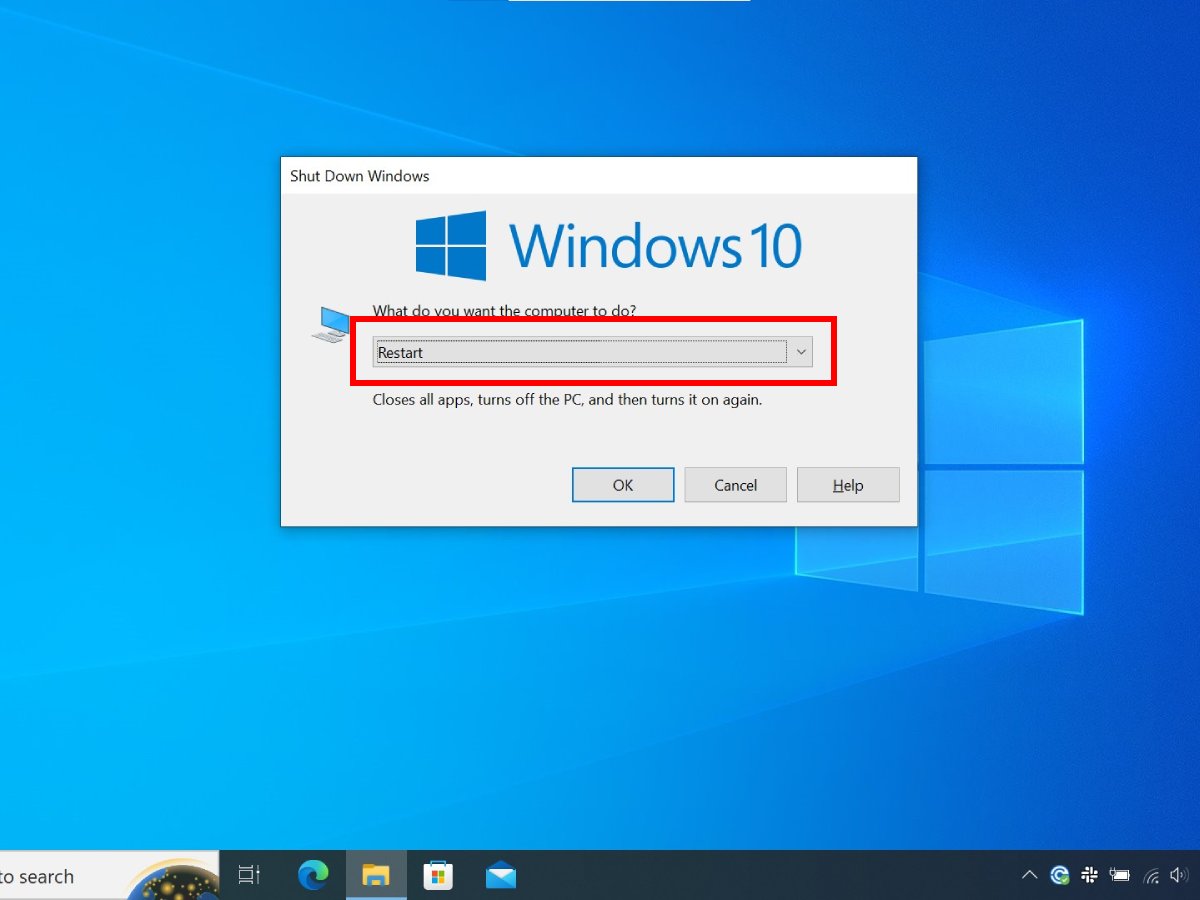Open the Wi-Fi network icon

coord(1152,877)
